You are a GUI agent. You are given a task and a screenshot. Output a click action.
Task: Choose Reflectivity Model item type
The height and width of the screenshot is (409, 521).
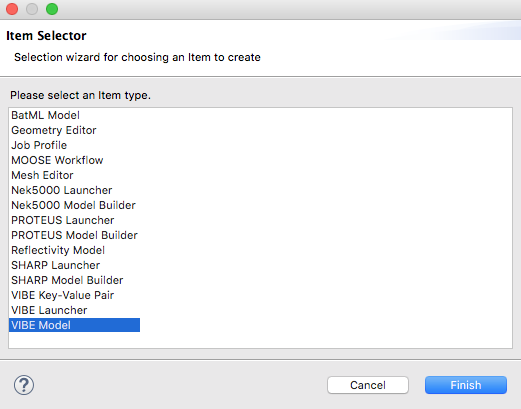click(58, 250)
